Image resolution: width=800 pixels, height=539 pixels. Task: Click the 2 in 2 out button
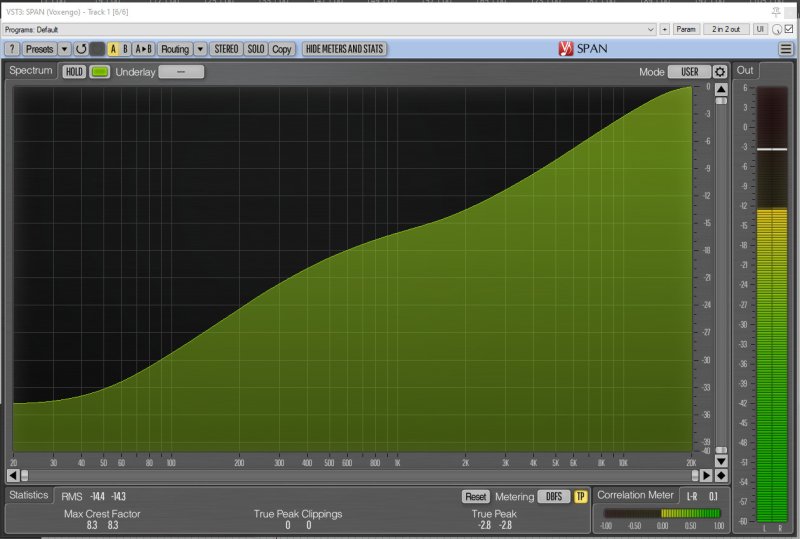pos(726,30)
